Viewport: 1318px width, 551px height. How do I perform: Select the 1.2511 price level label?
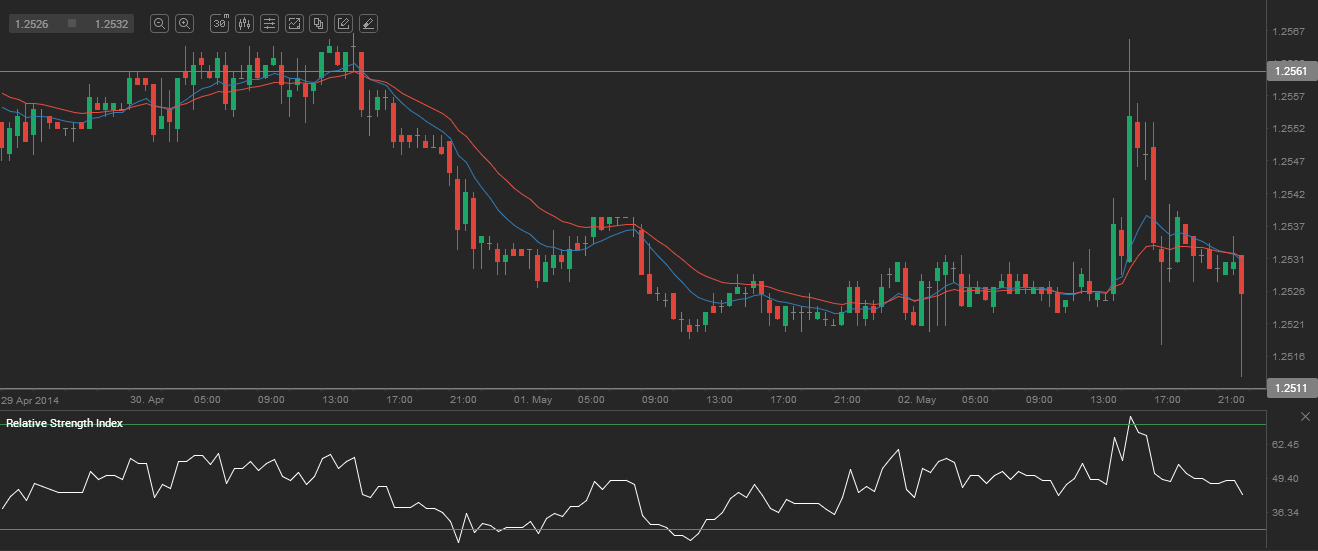[x=1291, y=387]
